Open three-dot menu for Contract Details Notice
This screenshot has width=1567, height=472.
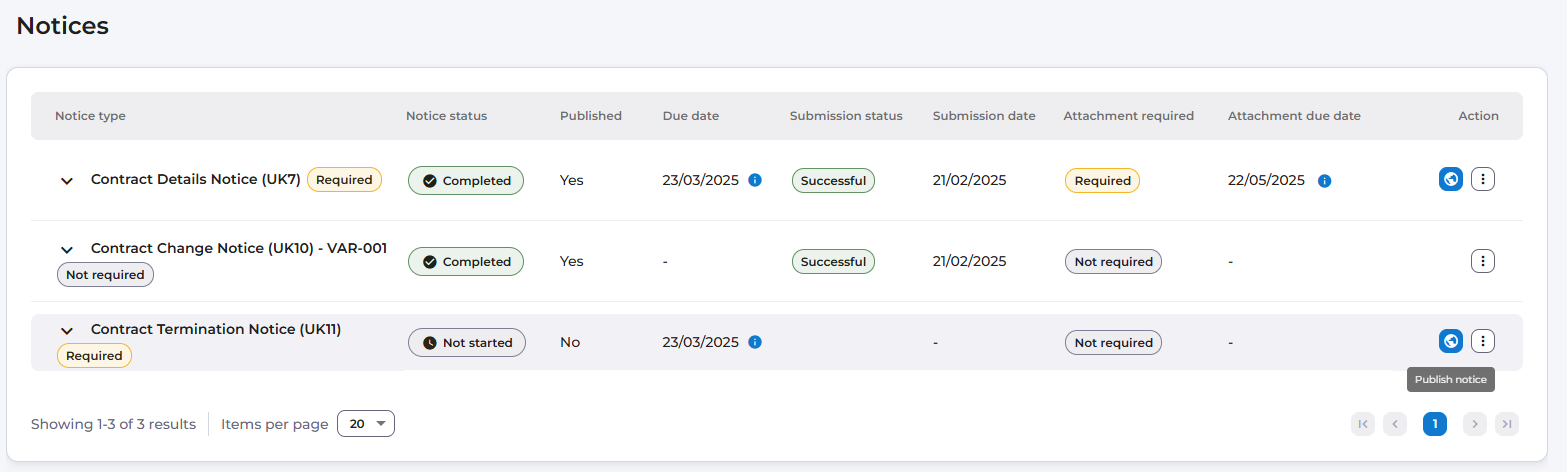(x=1483, y=180)
